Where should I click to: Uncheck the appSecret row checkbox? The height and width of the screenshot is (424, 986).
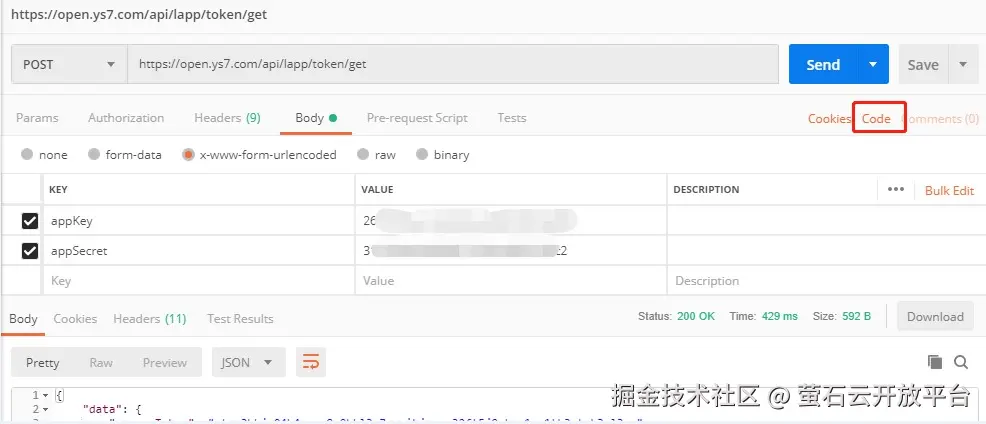30,251
